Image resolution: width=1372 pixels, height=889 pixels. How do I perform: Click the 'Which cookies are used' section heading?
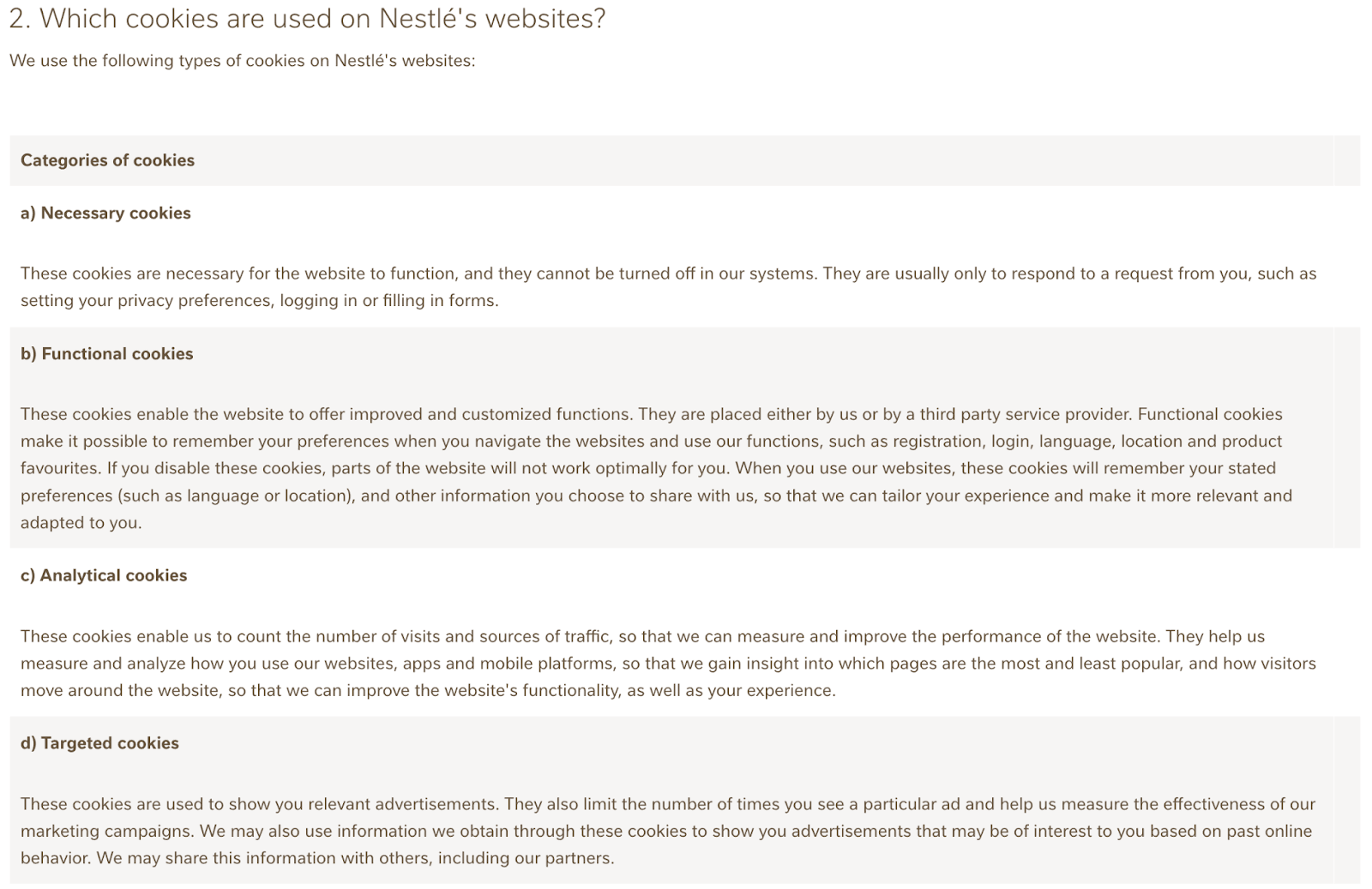click(x=307, y=18)
